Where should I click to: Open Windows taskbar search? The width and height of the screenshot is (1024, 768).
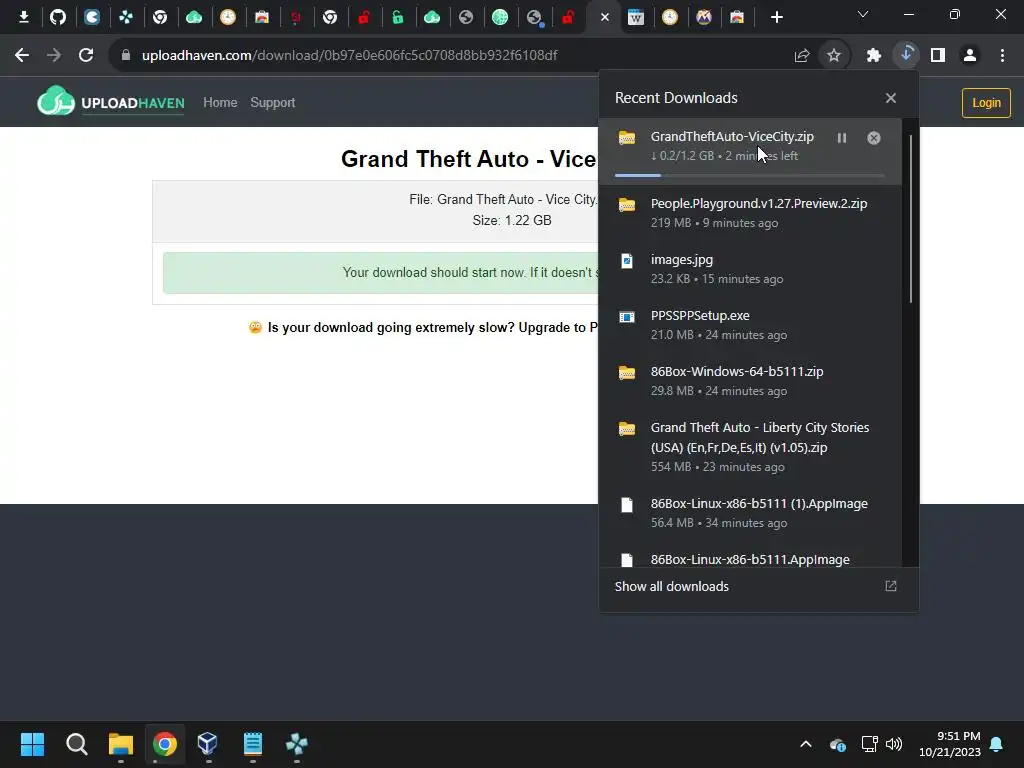[76, 744]
